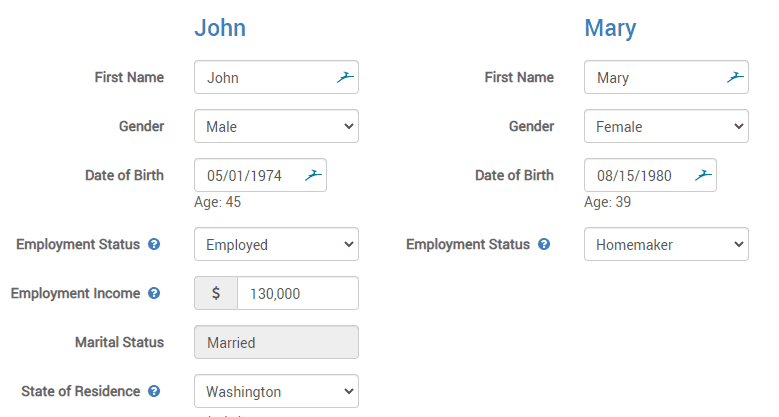This screenshot has height=417, width=779.
Task: Click the autofill icon in Mary's First Name field
Action: coord(735,77)
